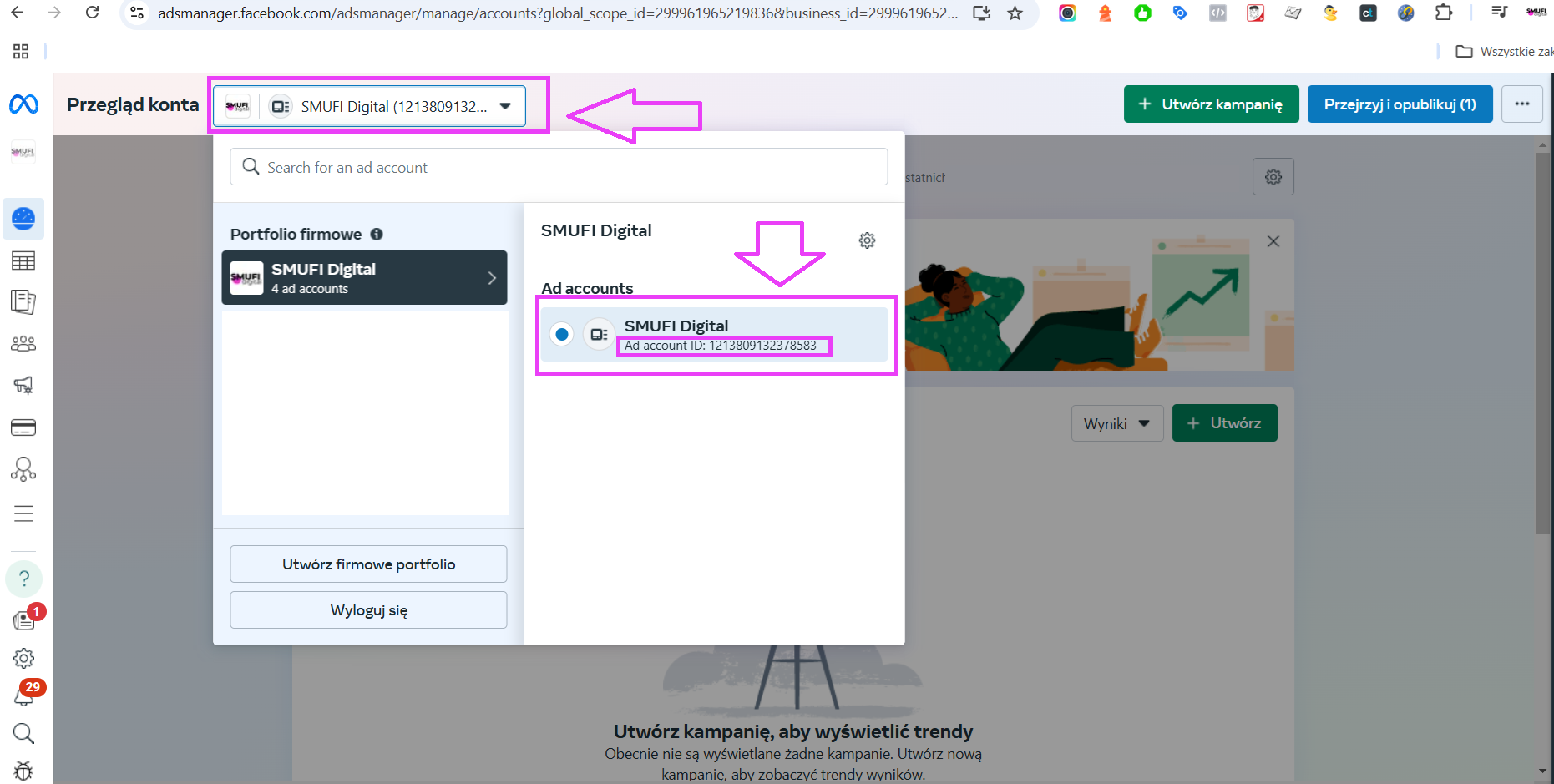Go back with browser back arrow
The width and height of the screenshot is (1554, 784).
[x=17, y=13]
